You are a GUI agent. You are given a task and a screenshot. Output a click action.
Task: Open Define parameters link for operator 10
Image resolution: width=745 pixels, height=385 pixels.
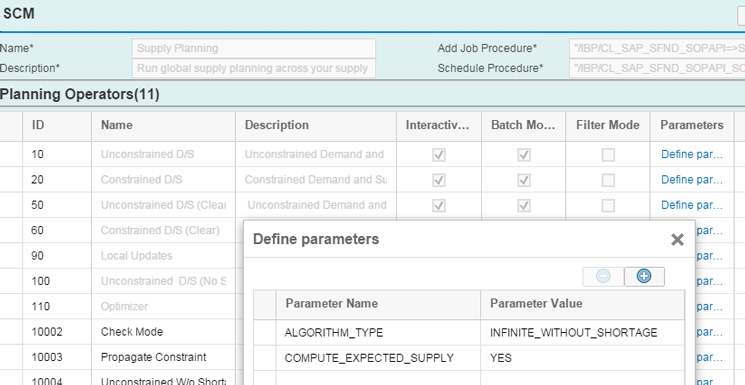tap(692, 154)
